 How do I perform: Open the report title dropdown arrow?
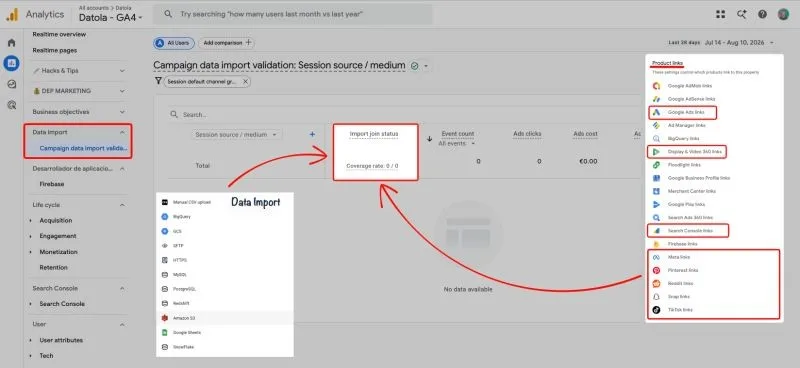point(426,66)
